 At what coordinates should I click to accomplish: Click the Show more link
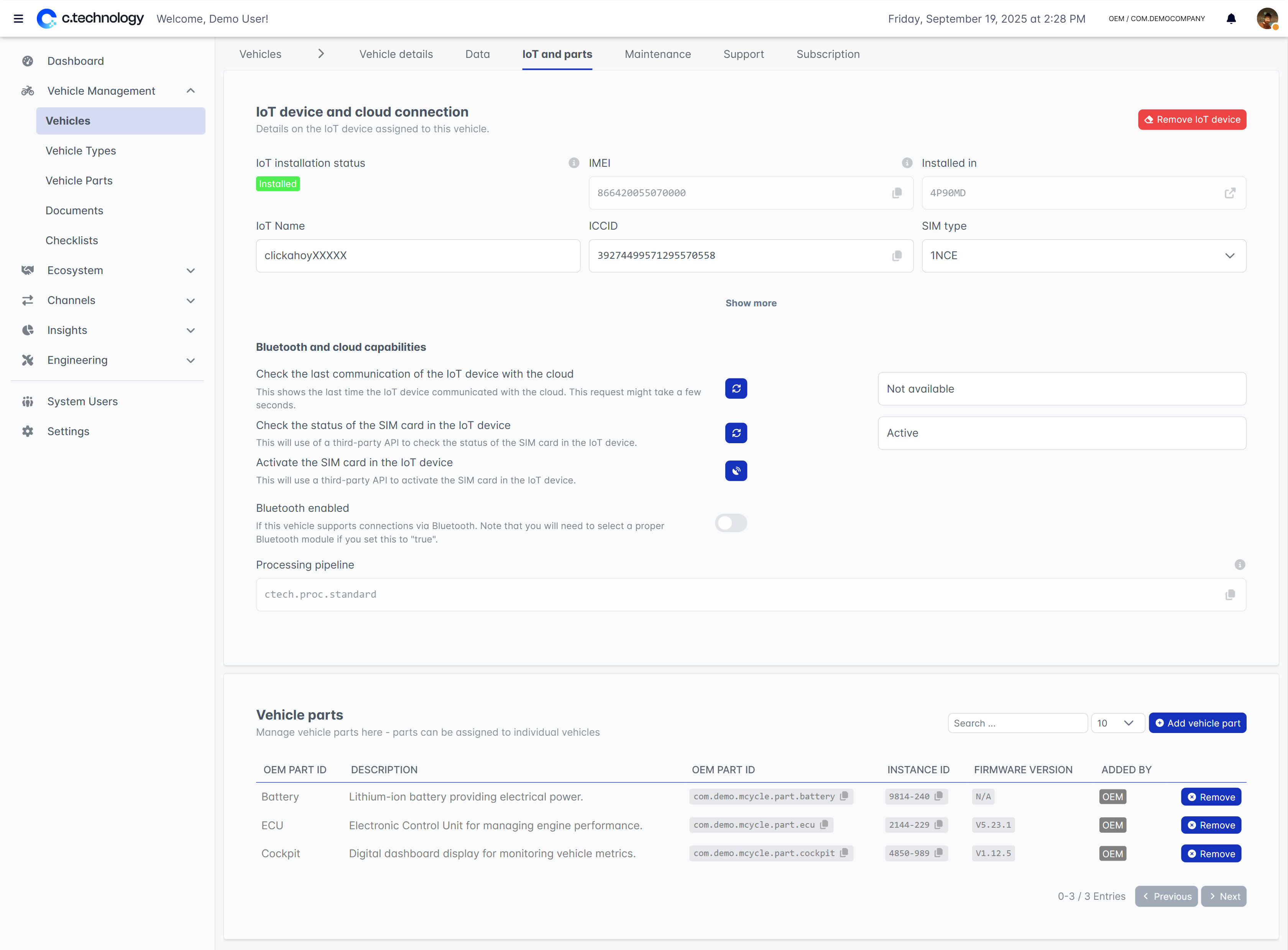pos(751,303)
